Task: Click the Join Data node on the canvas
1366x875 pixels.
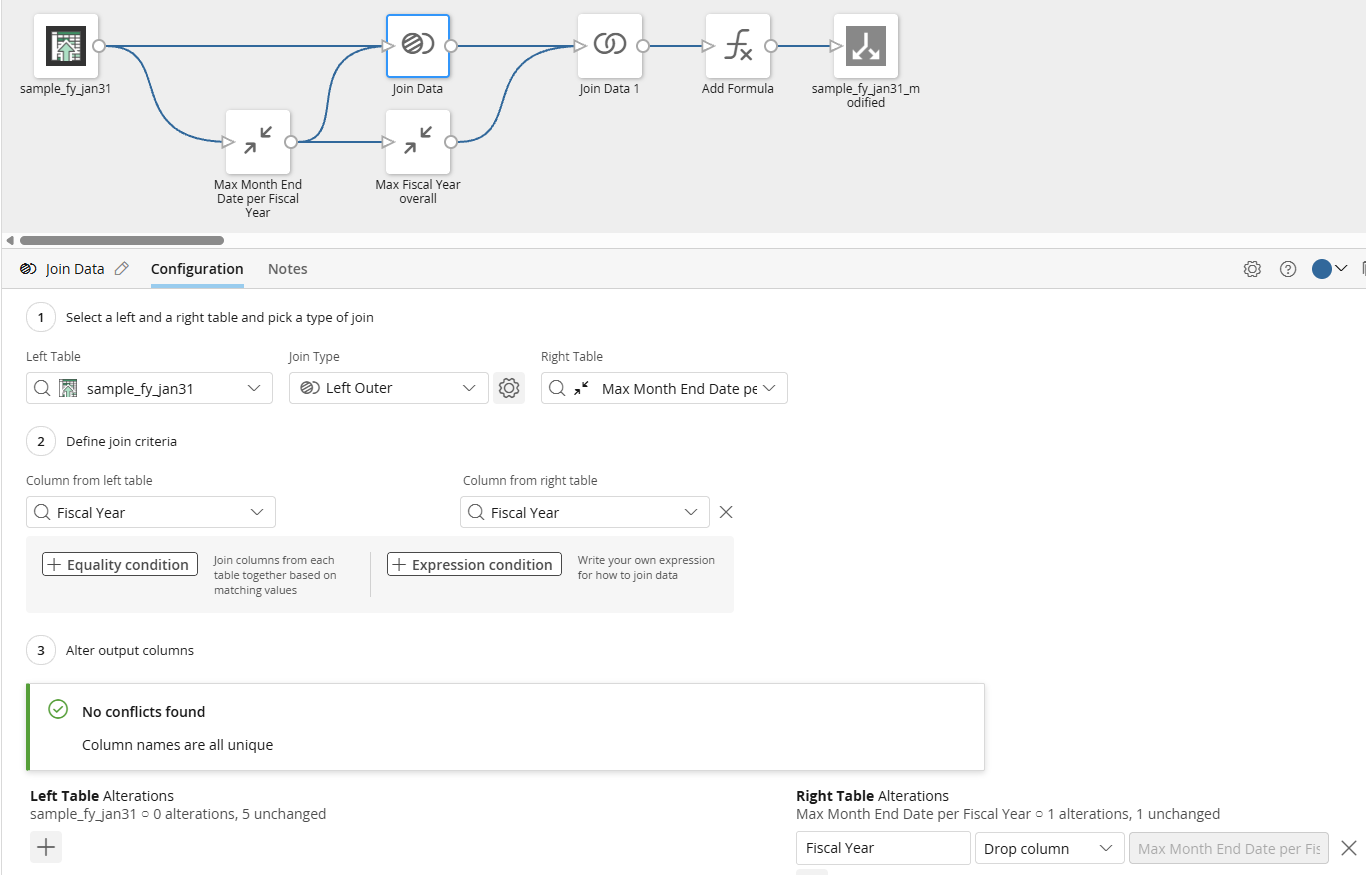Action: pyautogui.click(x=418, y=46)
